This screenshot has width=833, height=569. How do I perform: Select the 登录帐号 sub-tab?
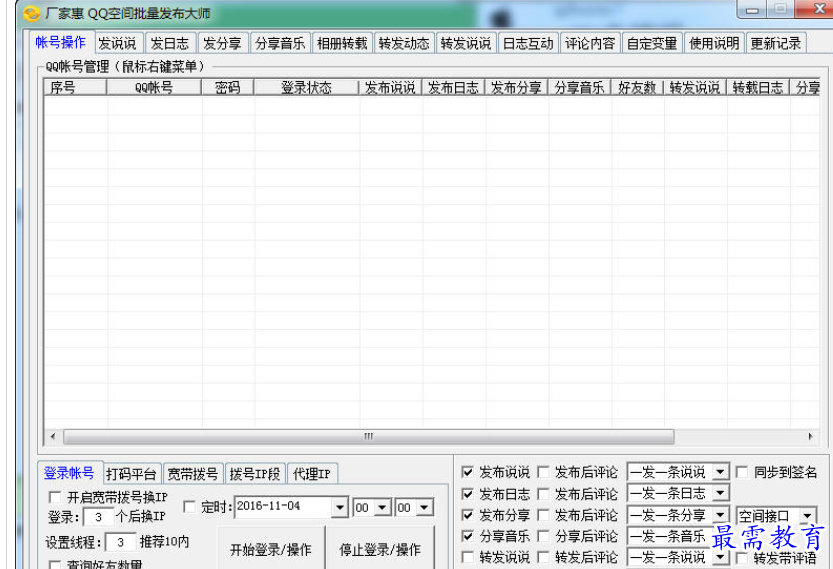69,472
